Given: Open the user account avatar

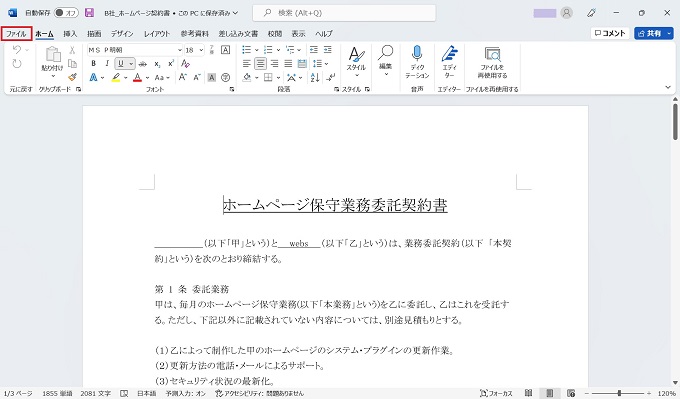Looking at the screenshot, I should click(566, 13).
